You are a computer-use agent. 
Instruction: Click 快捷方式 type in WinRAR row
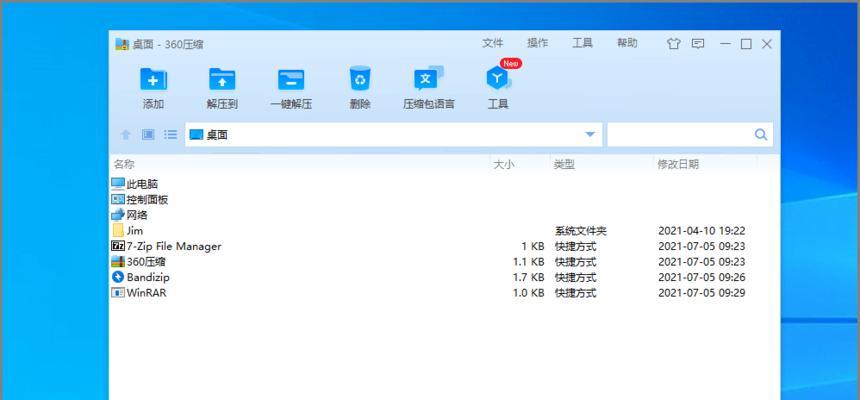(x=575, y=293)
